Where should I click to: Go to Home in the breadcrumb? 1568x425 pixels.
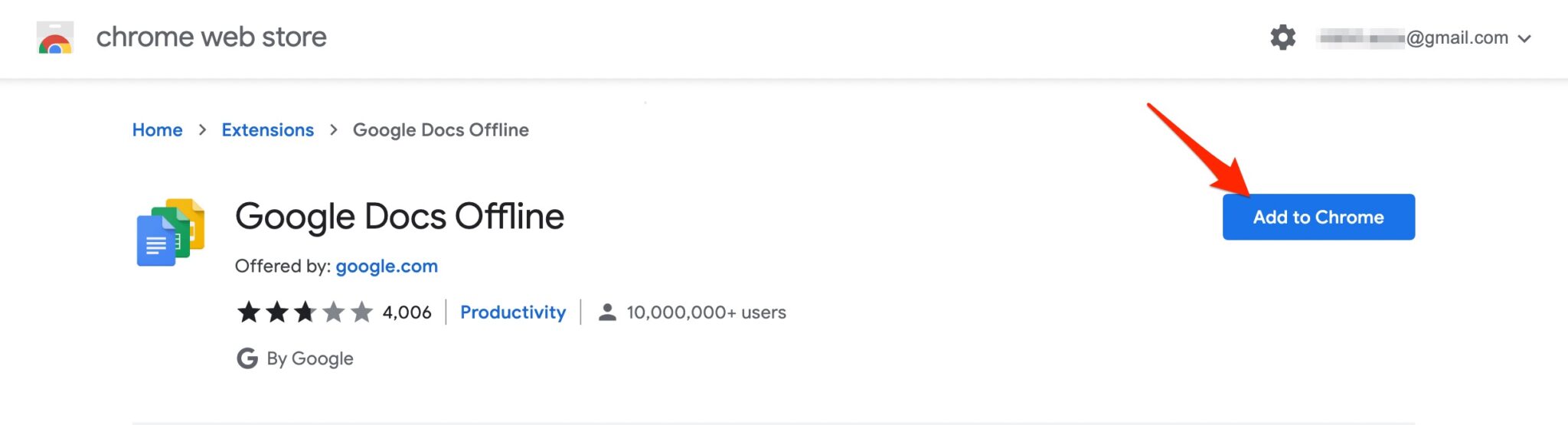157,130
